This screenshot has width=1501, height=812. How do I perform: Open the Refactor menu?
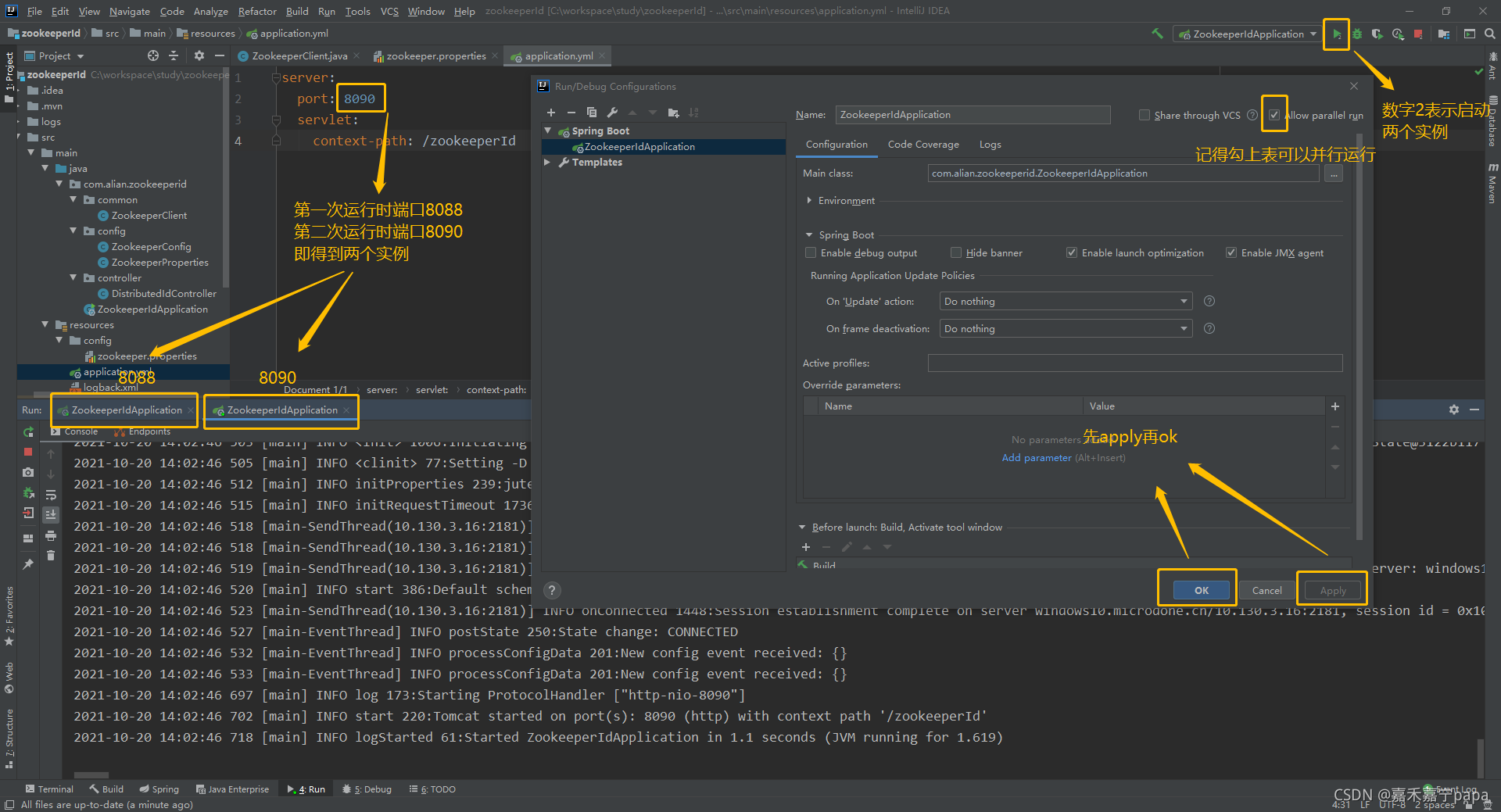pyautogui.click(x=257, y=11)
